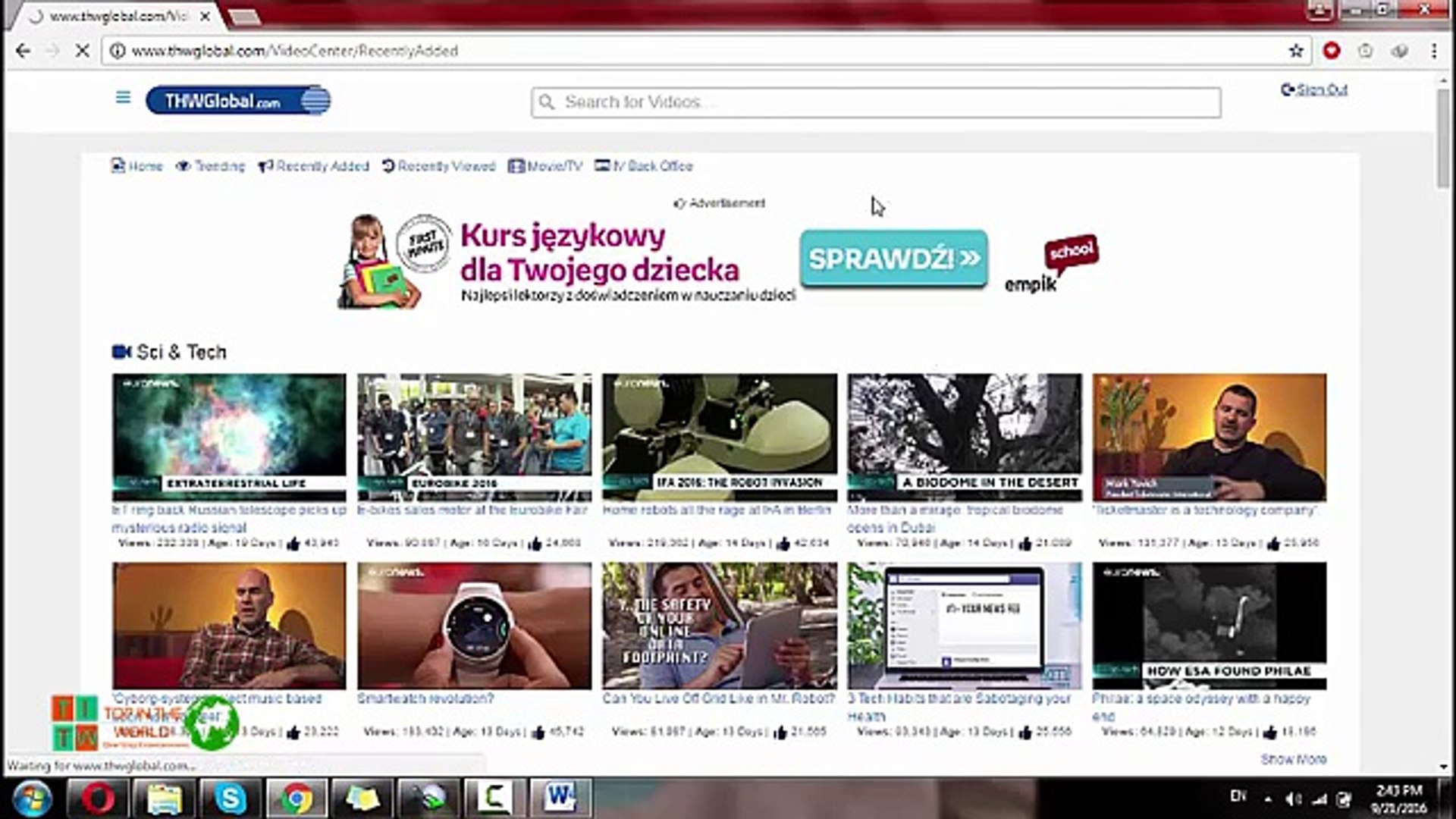Click the Sci & Tech camera icon

coord(122,351)
